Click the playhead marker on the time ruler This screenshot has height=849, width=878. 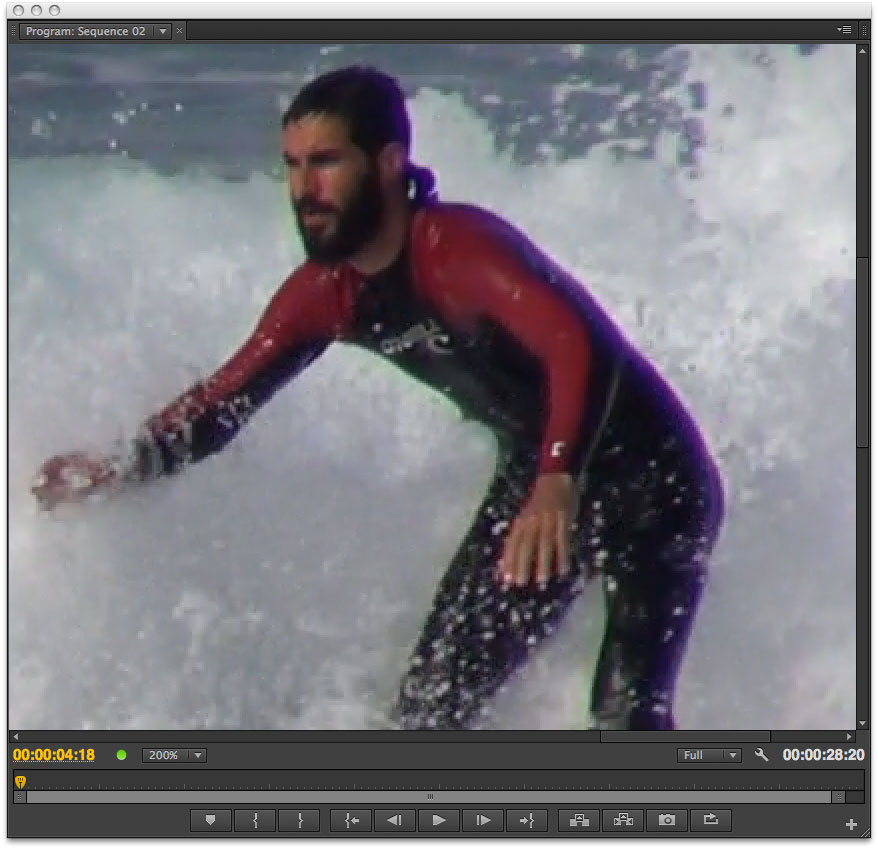coord(20,781)
